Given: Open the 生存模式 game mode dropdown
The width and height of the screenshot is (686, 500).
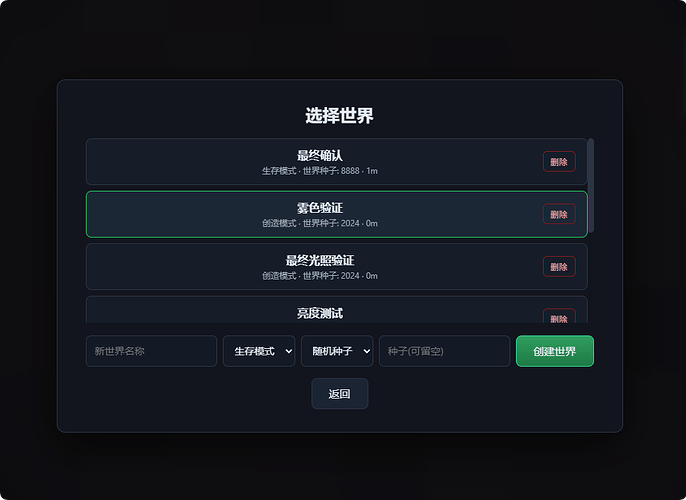Looking at the screenshot, I should click(259, 351).
